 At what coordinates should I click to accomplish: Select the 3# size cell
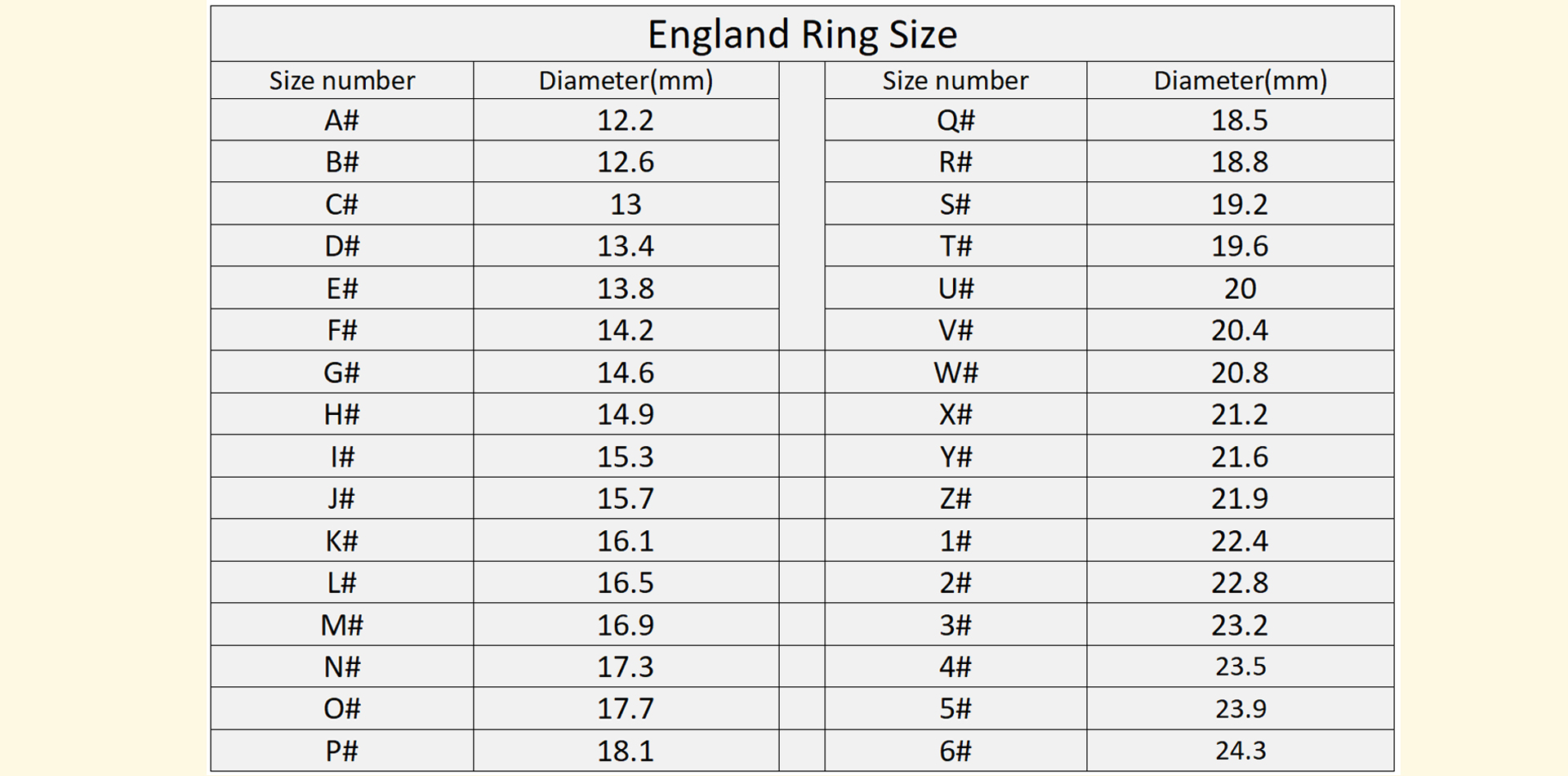tap(955, 625)
